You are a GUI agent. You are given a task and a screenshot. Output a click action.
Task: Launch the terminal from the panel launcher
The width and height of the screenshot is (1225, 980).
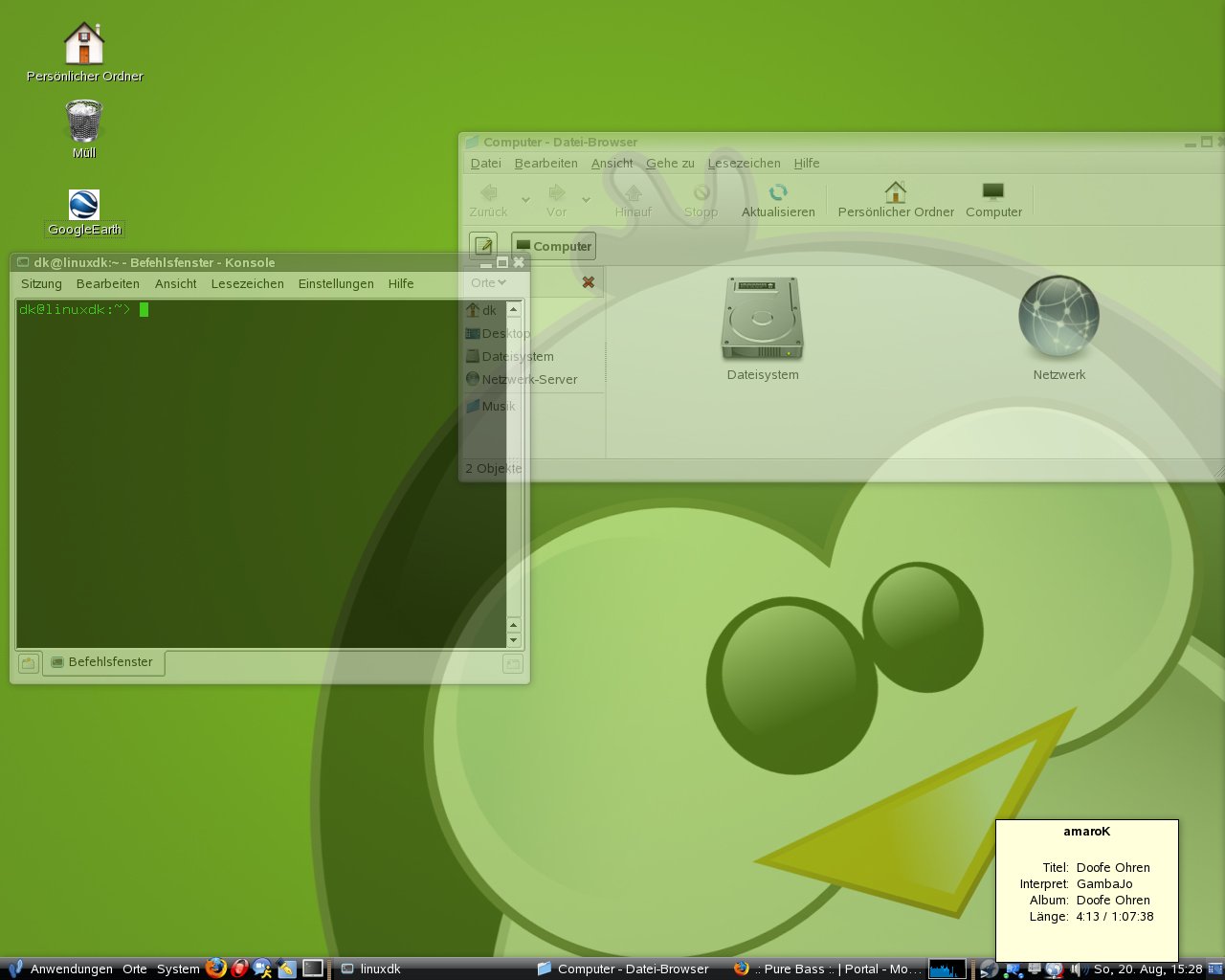point(313,969)
